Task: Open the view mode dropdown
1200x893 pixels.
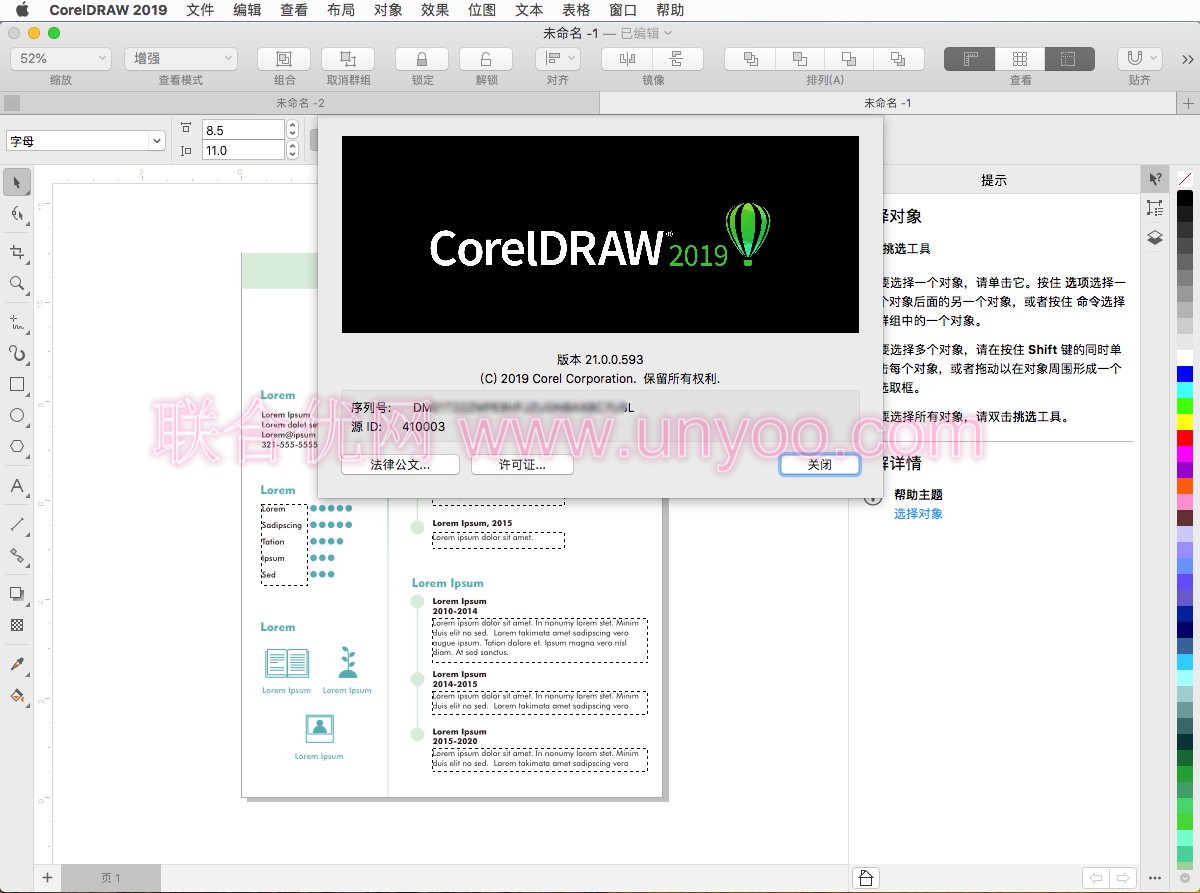Action: click(x=180, y=59)
